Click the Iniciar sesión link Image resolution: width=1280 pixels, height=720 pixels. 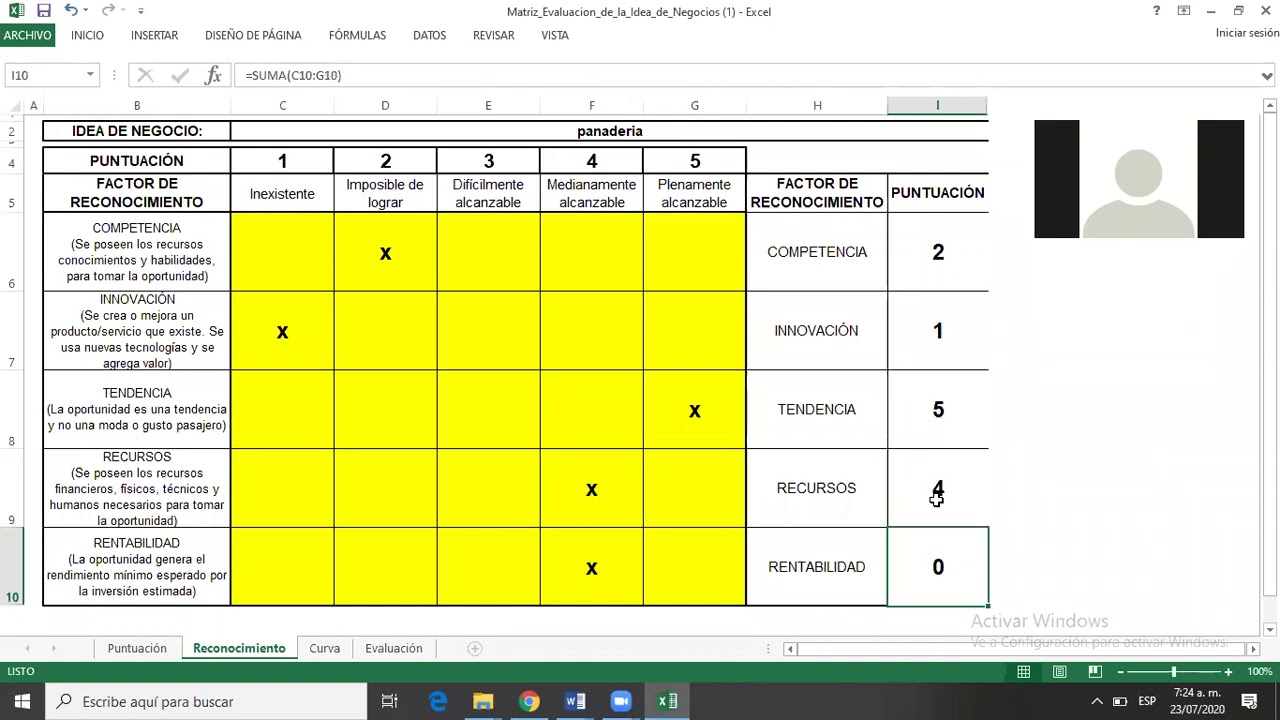(1247, 33)
